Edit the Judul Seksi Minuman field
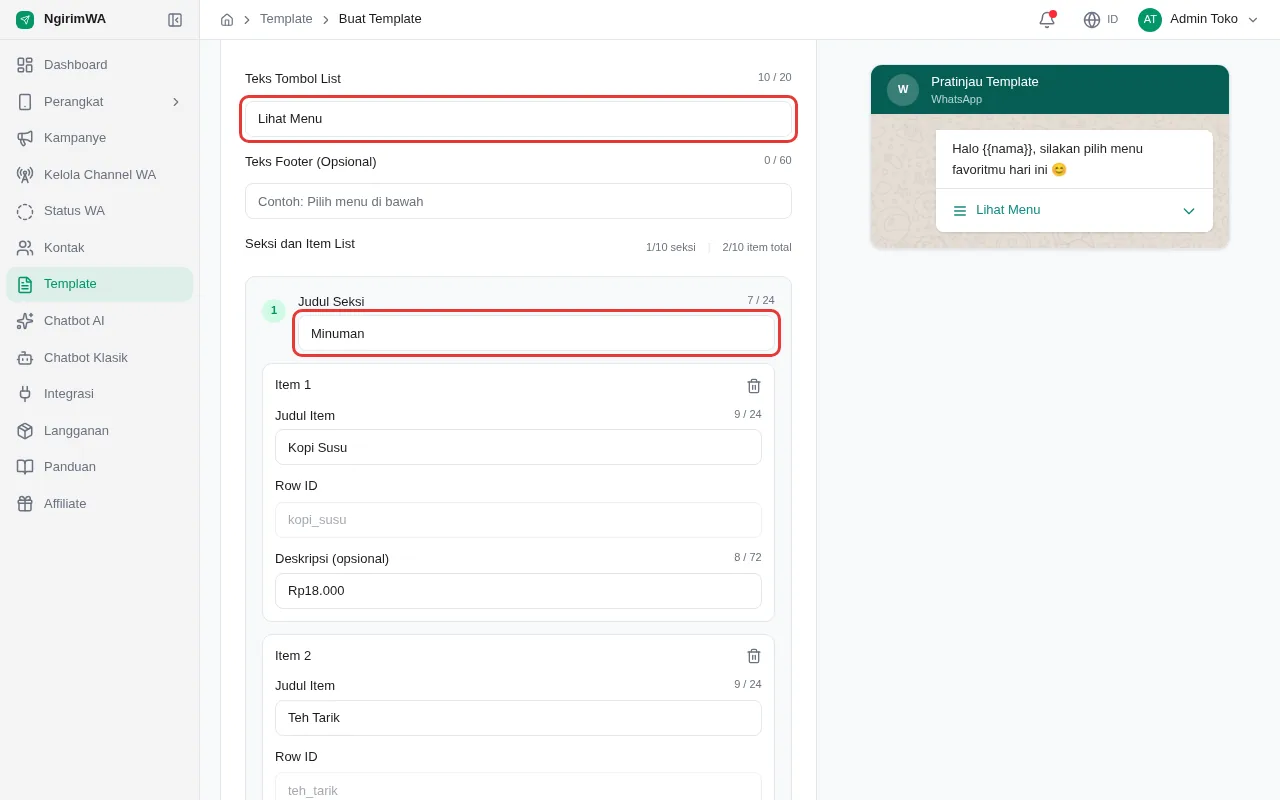Viewport: 1280px width, 800px height. coord(536,334)
